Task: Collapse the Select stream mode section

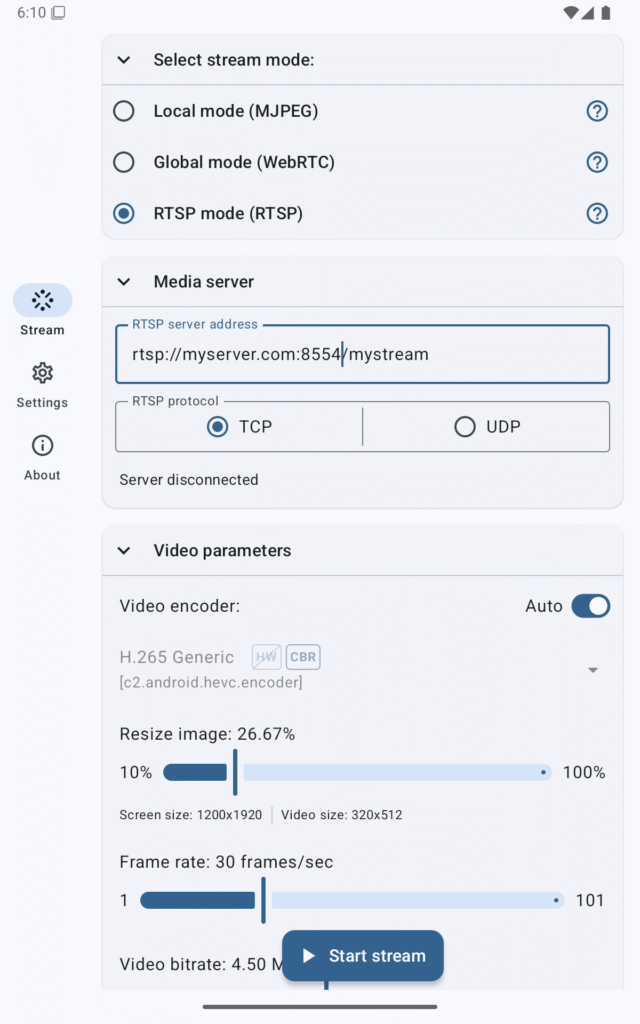Action: pos(123,60)
